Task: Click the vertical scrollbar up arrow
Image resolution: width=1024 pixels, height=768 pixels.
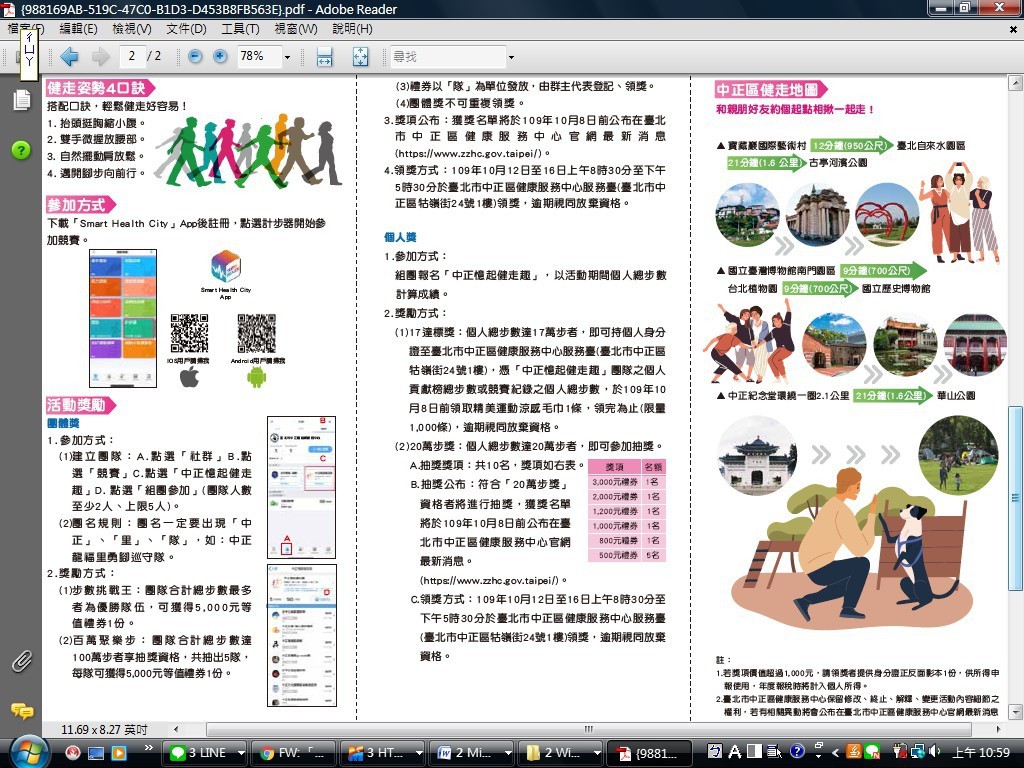Action: (x=1015, y=83)
